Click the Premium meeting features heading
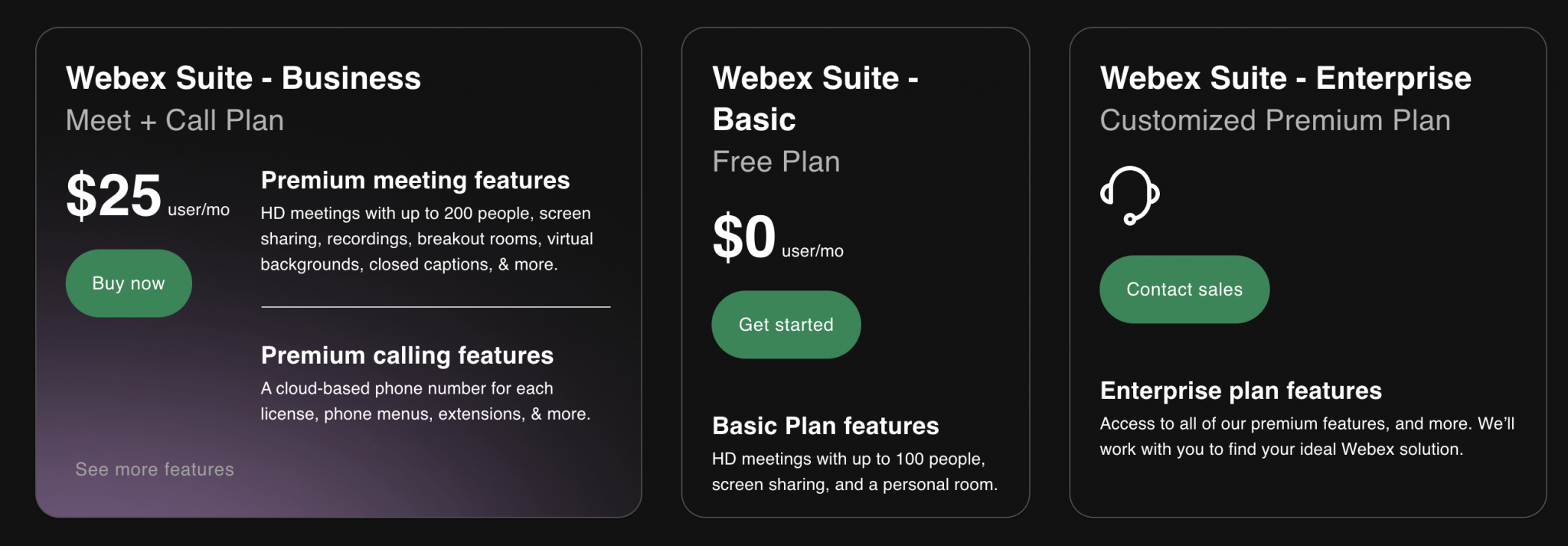This screenshot has height=546, width=1568. pyautogui.click(x=415, y=180)
